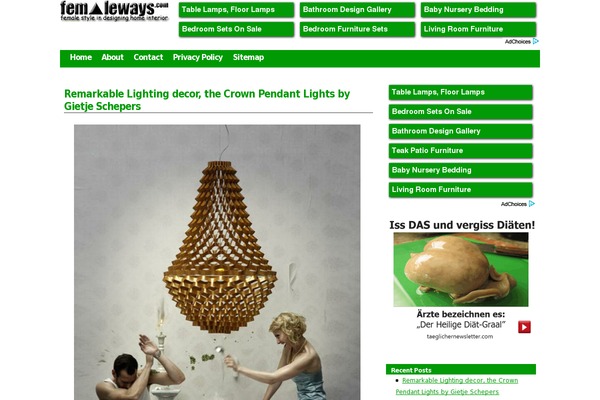Screen dimensions: 600x400
Task: Click the AdChoices icon below the top ads
Action: [535, 41]
